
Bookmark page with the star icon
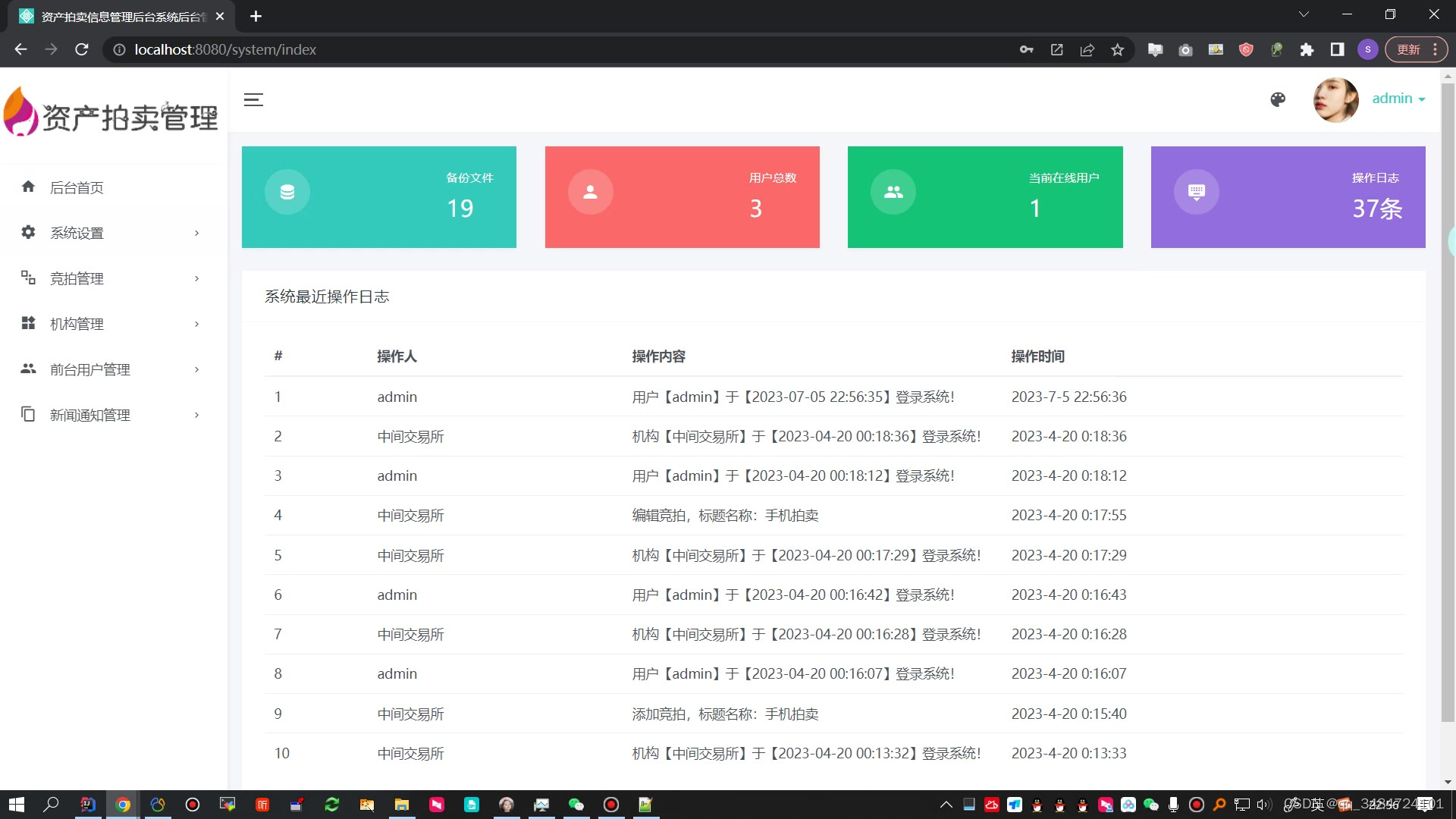click(x=1117, y=49)
